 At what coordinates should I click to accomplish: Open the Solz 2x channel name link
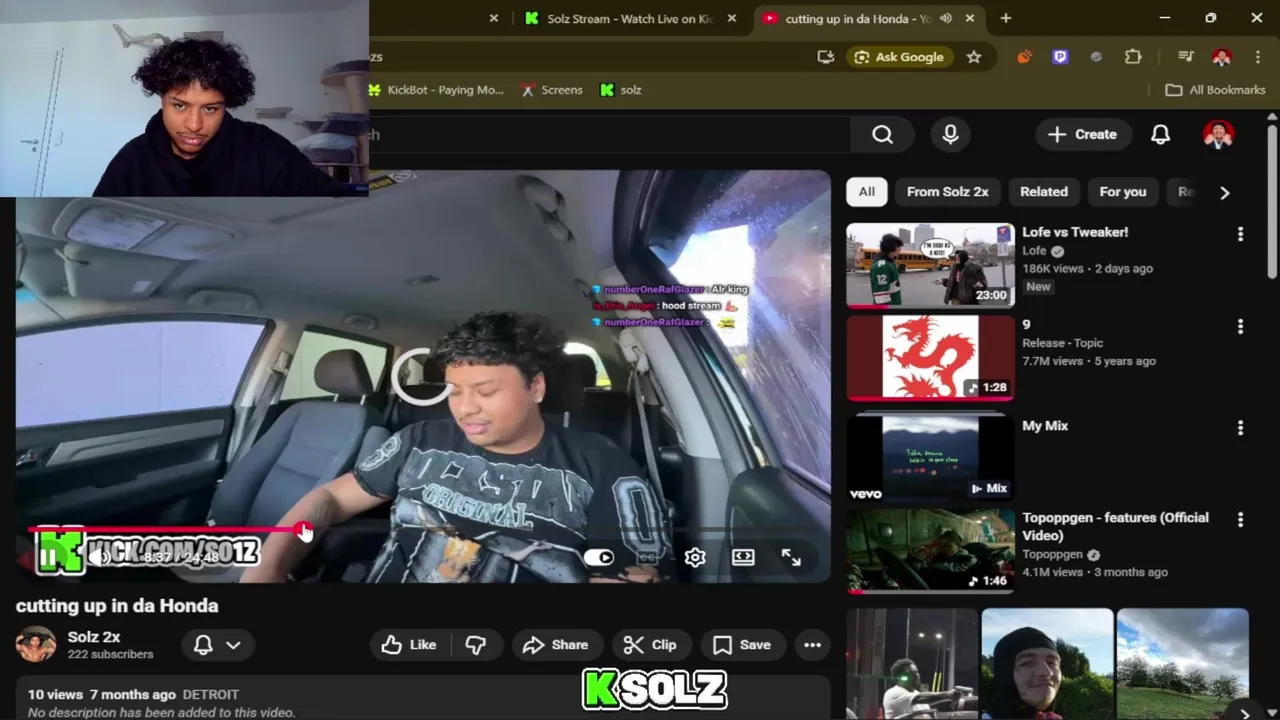(94, 637)
